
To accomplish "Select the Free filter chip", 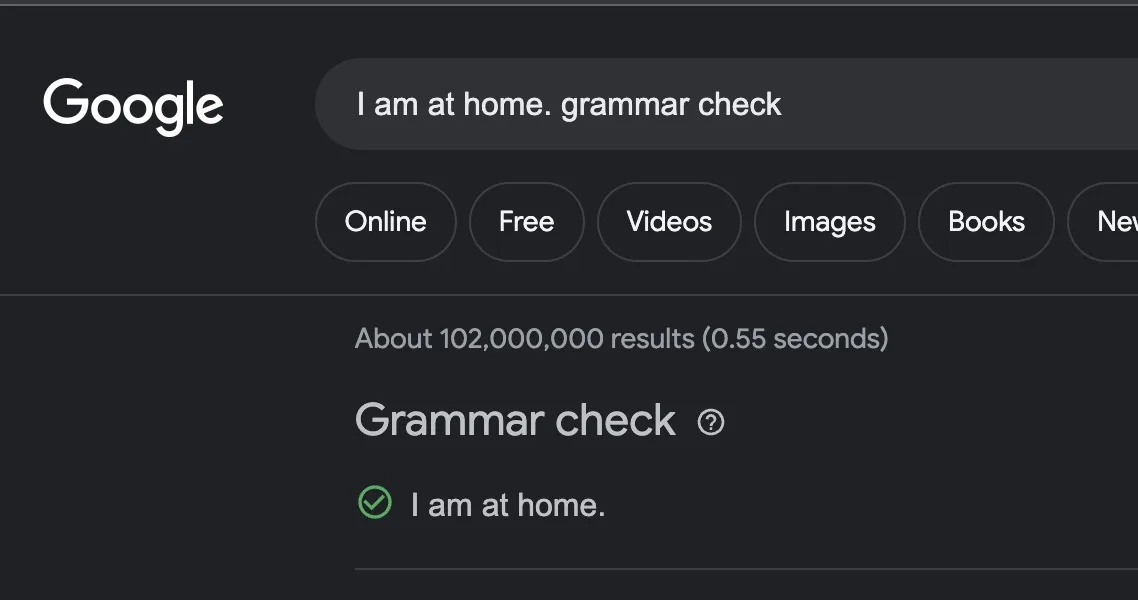I will 526,221.
